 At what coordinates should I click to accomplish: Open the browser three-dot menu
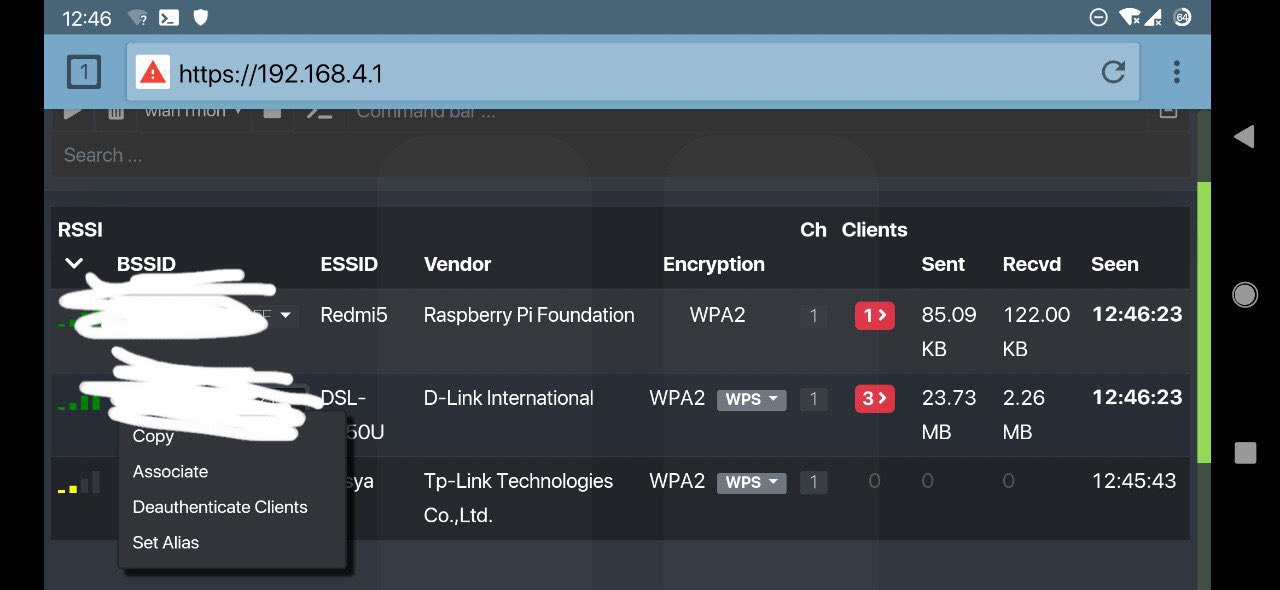(1176, 72)
